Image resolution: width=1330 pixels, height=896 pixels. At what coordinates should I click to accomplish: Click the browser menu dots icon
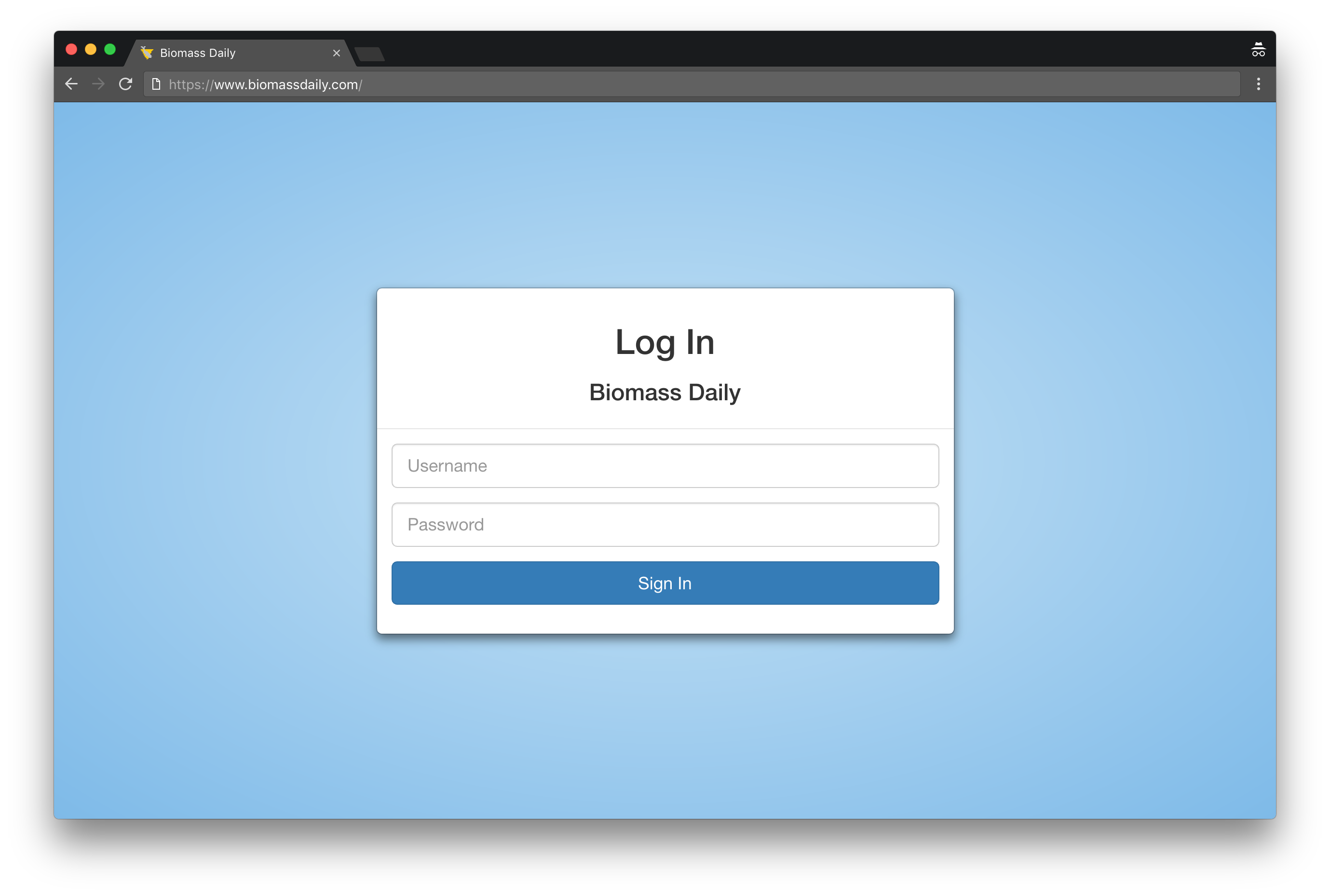(x=1259, y=84)
